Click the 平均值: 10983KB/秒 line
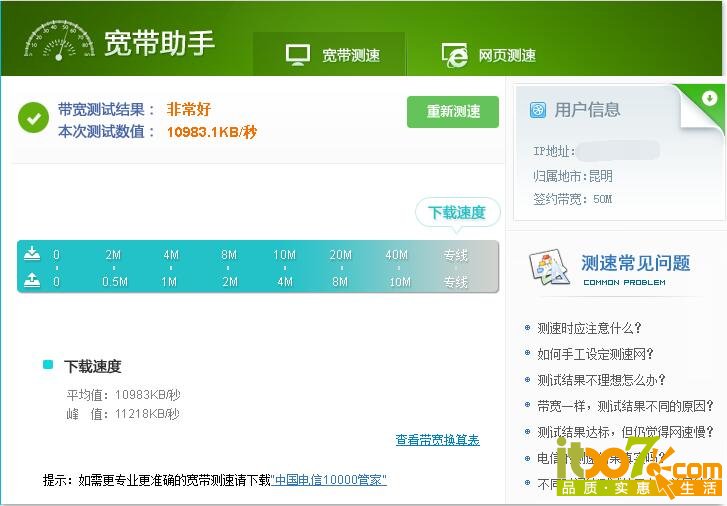 point(123,395)
